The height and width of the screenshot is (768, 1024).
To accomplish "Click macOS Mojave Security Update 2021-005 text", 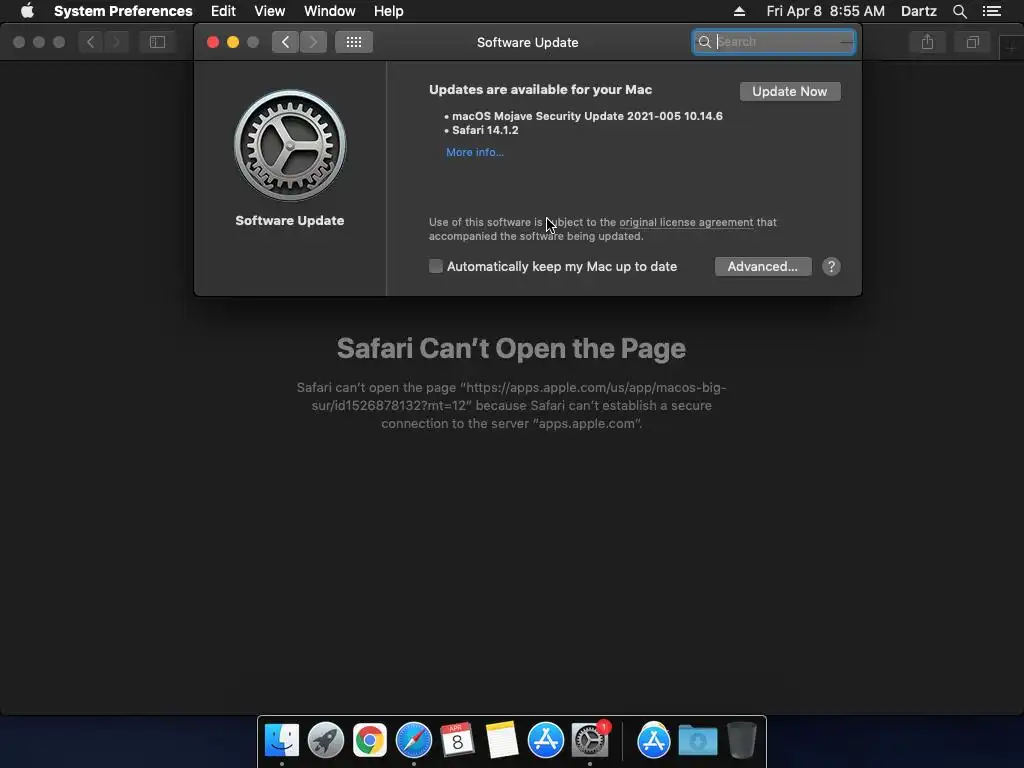I will click(587, 116).
